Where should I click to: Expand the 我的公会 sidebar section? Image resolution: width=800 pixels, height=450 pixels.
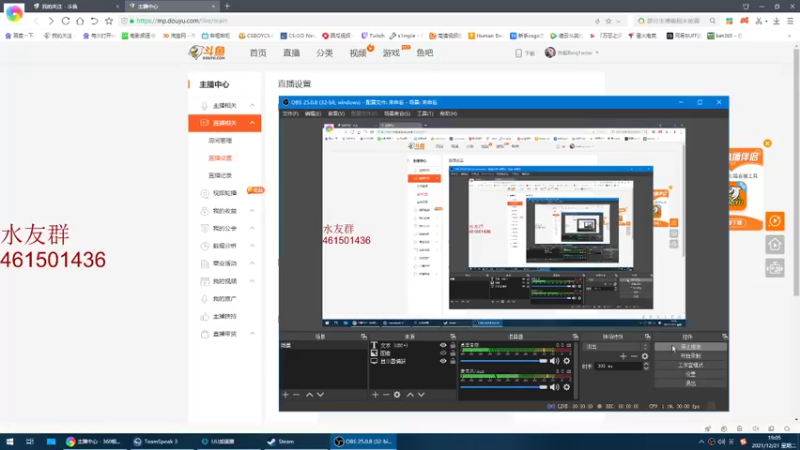[x=252, y=228]
